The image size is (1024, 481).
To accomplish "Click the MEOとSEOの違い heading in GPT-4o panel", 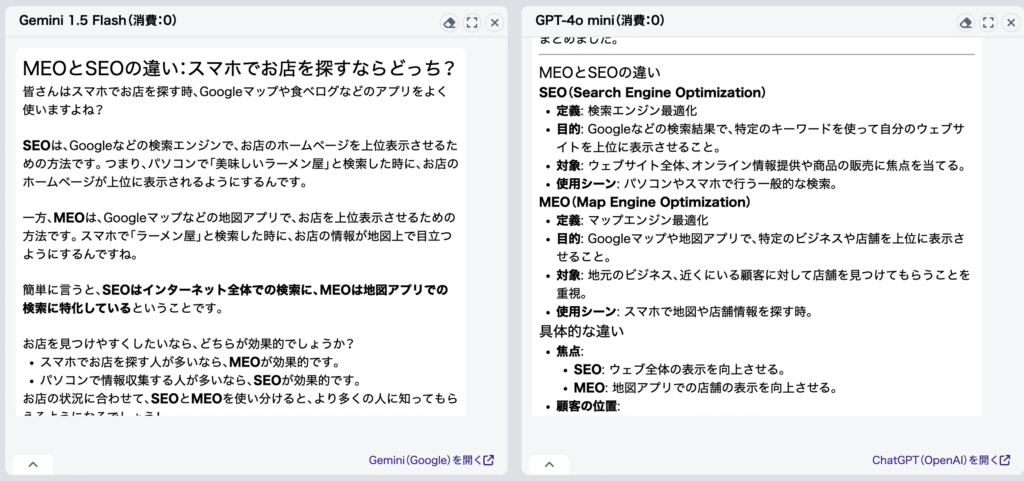I will [600, 72].
